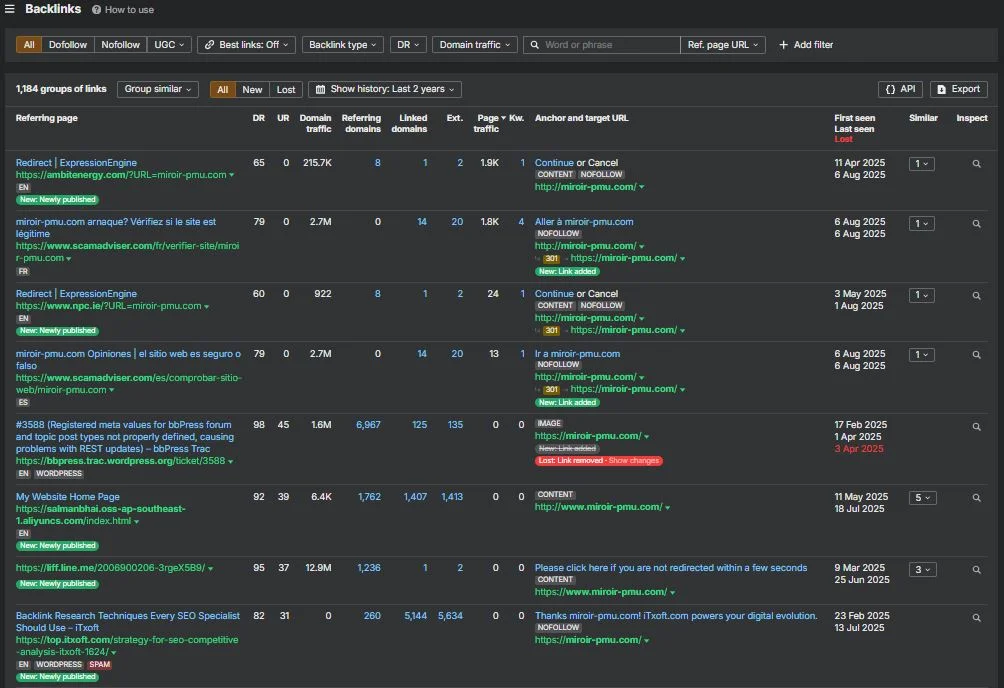This screenshot has width=1004, height=688.
Task: Open the hamburger menu next to Backlinks
Action: (x=10, y=9)
